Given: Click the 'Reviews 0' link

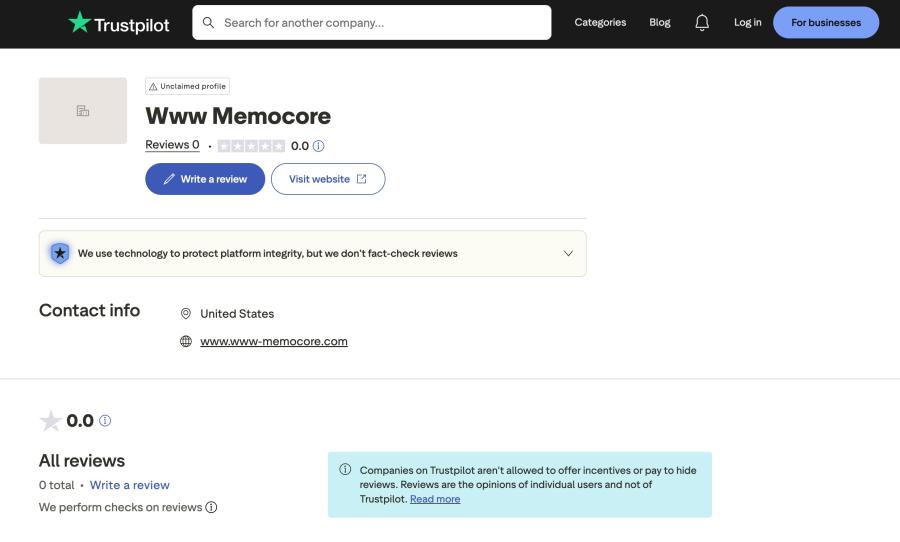Looking at the screenshot, I should pos(172,145).
